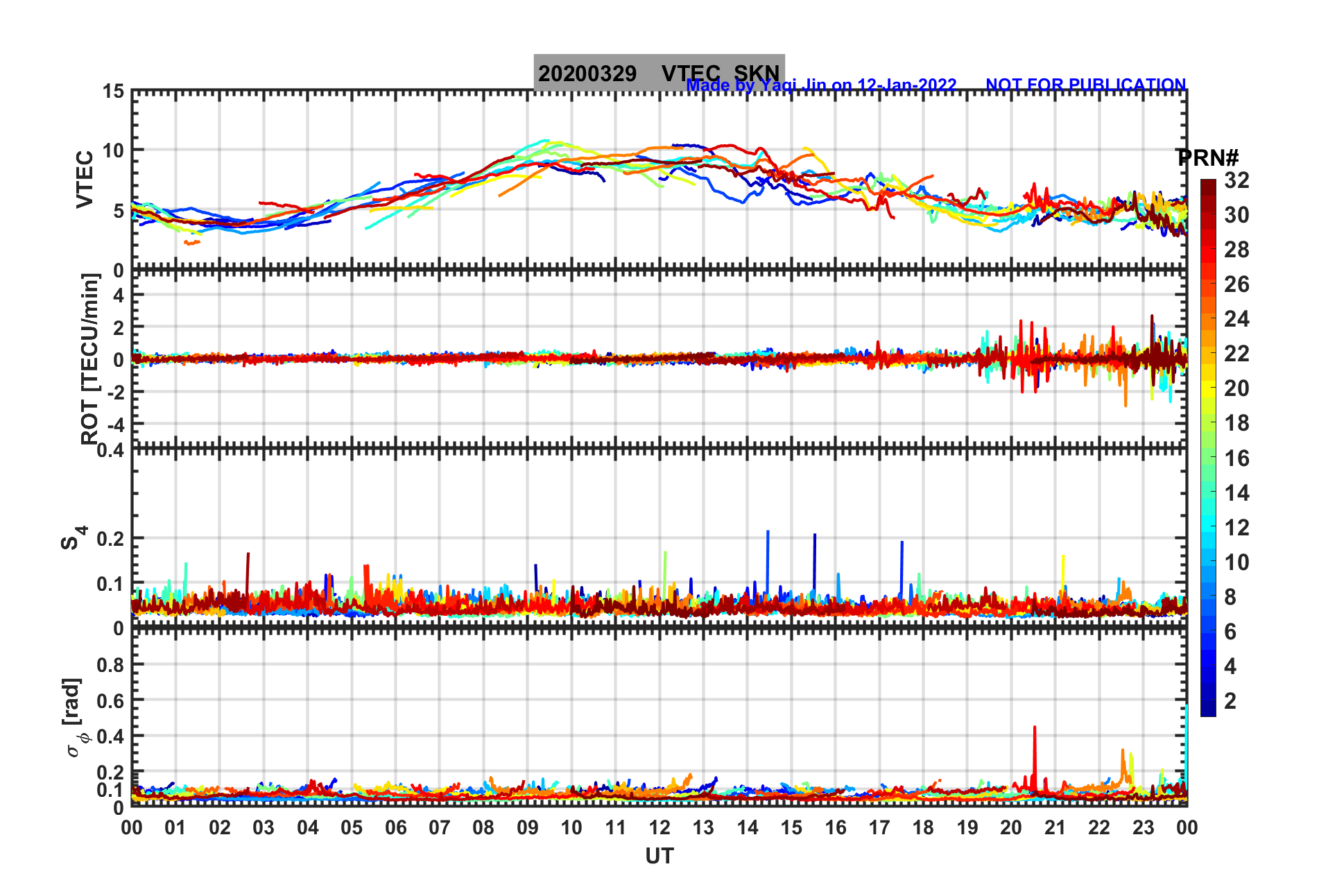Click x-axis hour tick 11
Viewport: 1319px width, 896px height.
pyautogui.click(x=616, y=828)
